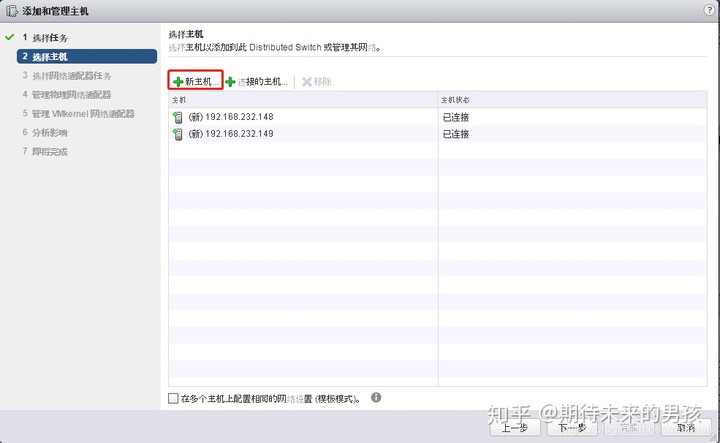
Task: Select host row (新) 192.168.232.148
Action: coord(438,117)
